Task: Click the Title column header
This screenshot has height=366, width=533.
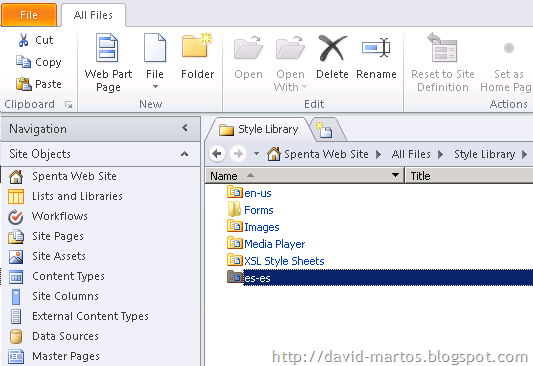Action: coord(469,176)
